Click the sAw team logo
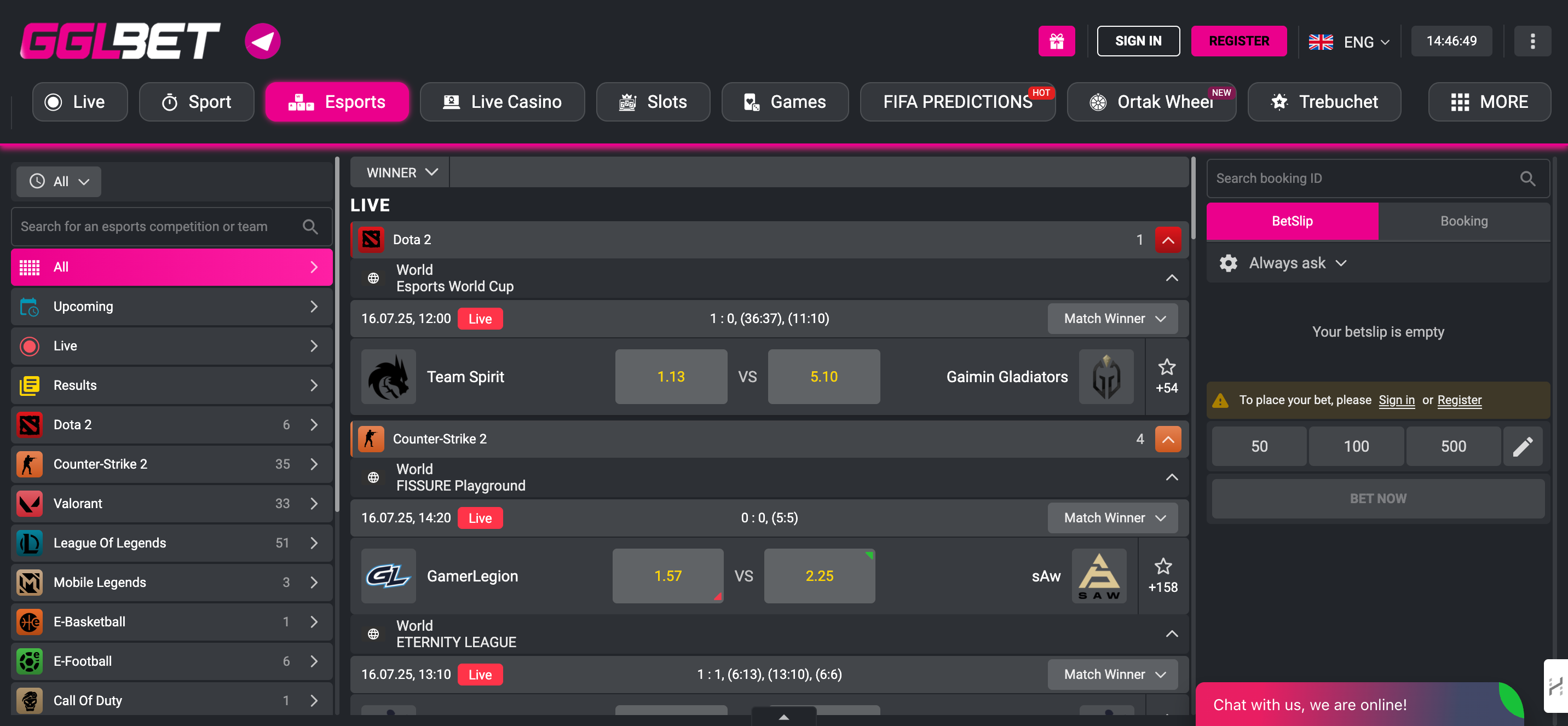 (1099, 575)
